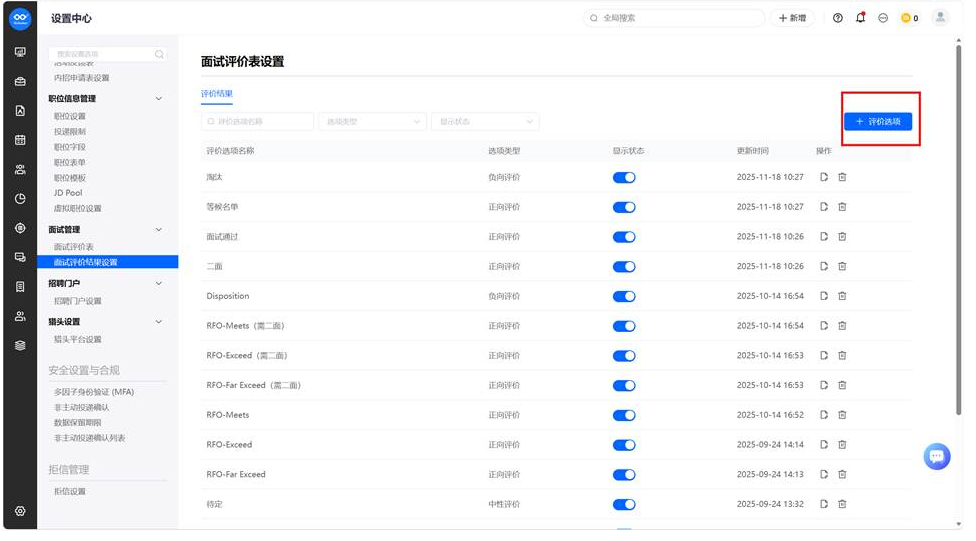
Task: Select the 评价结果 tab
Action: (x=217, y=94)
